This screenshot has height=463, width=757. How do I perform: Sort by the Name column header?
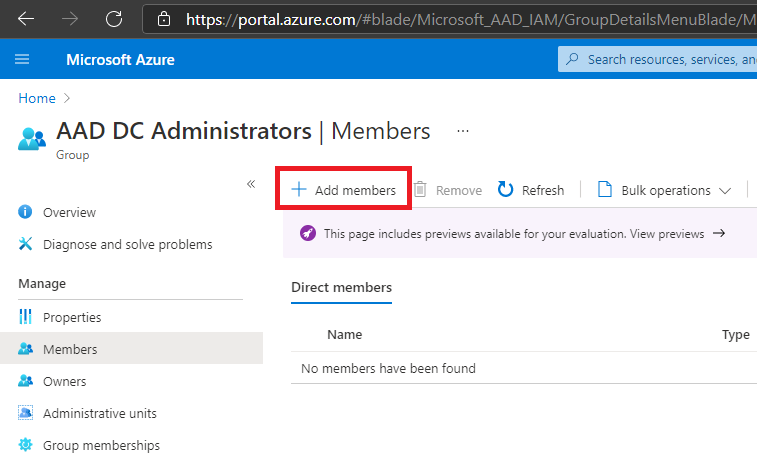(345, 335)
